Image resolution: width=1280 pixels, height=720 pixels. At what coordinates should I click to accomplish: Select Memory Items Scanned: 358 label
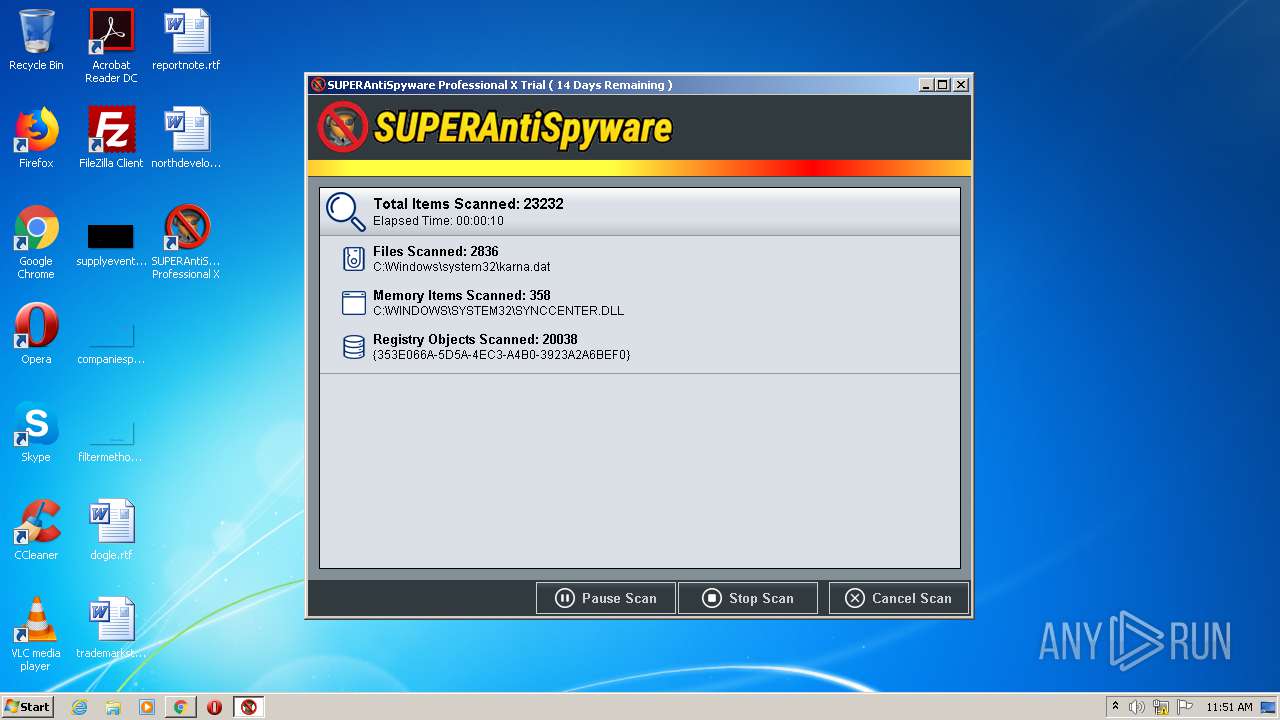point(462,296)
